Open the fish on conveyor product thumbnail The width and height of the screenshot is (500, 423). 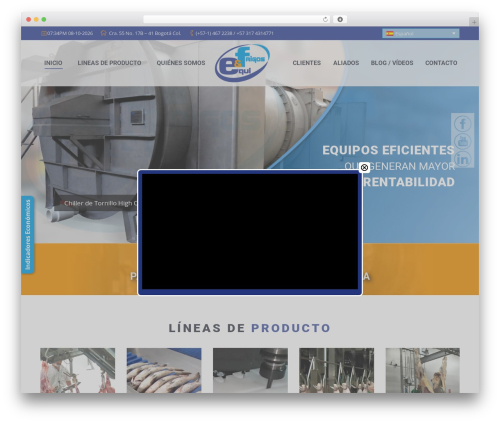[164, 370]
